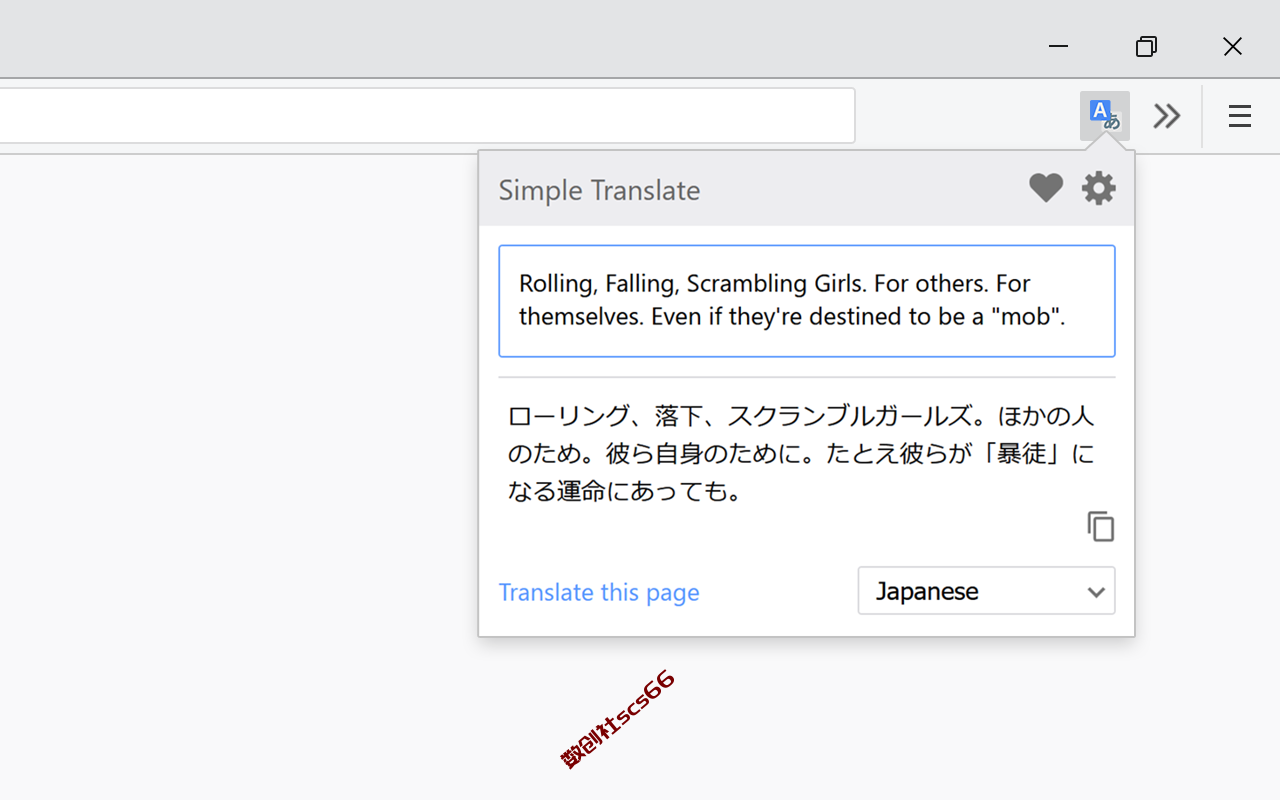
Task: Click the browser address bar
Action: [x=427, y=116]
